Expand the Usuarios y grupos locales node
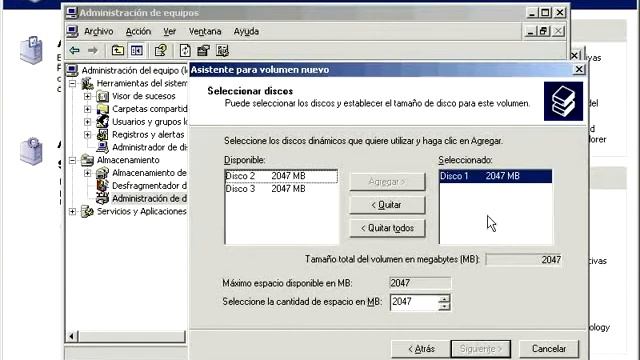 point(87,122)
